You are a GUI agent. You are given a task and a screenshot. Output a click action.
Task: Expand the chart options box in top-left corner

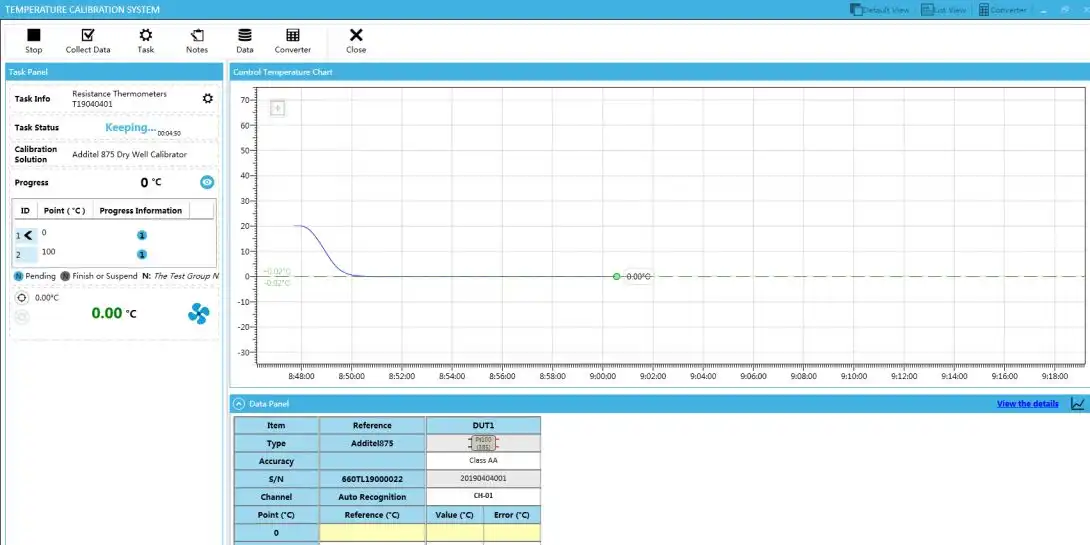pos(278,108)
